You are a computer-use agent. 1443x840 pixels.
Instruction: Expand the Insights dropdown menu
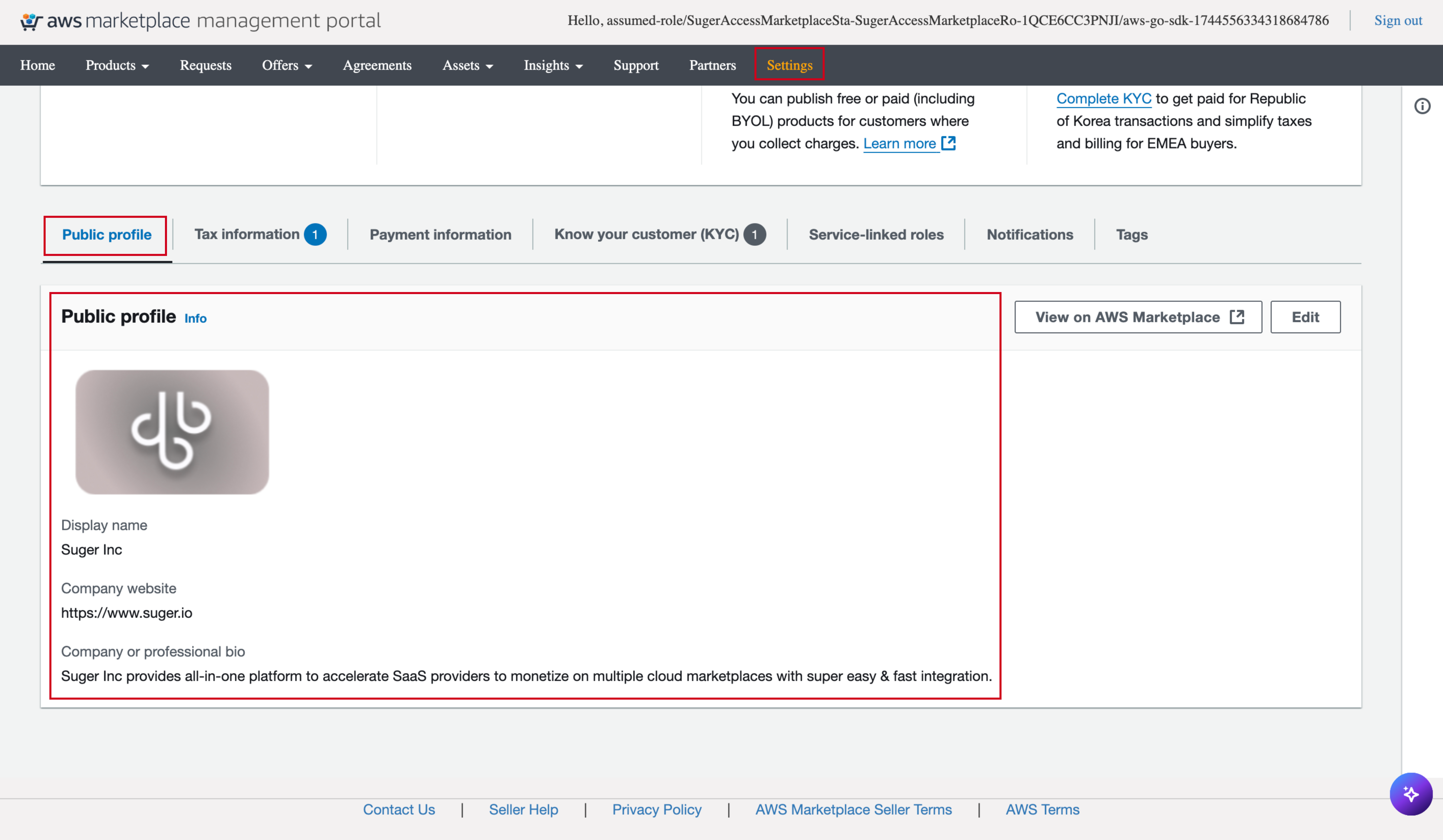click(553, 65)
